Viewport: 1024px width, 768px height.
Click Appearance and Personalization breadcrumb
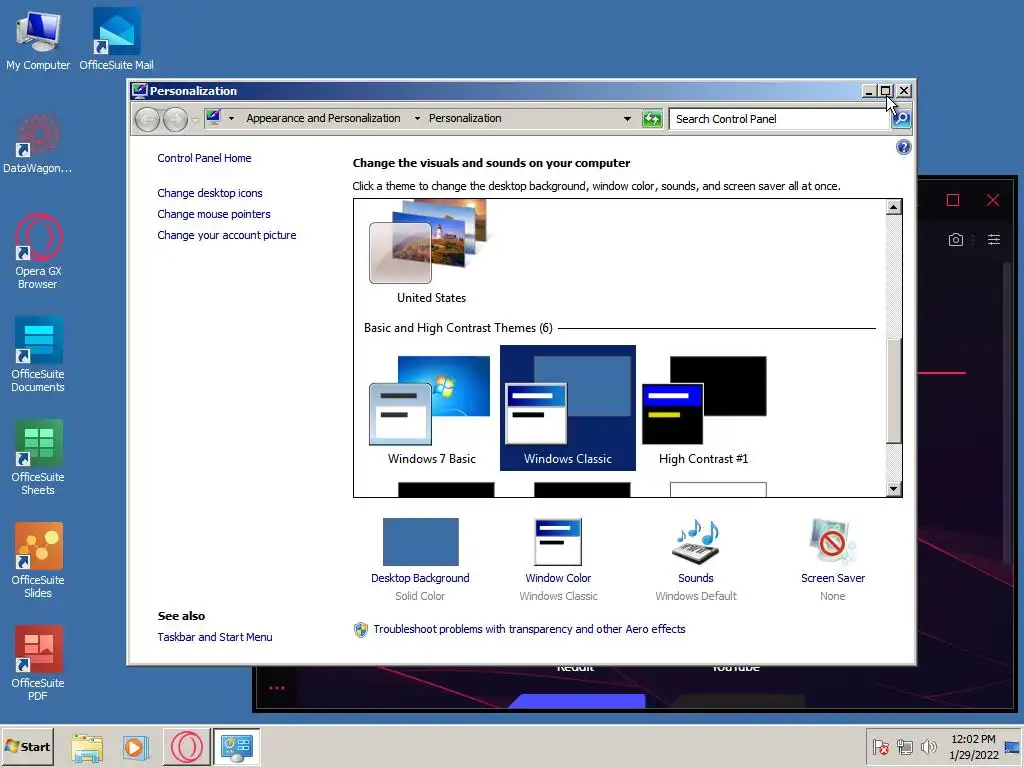[x=323, y=118]
